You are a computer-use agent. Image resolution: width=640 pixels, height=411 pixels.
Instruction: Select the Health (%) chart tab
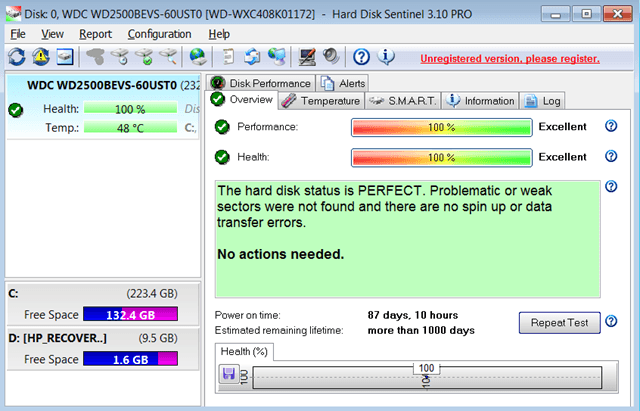244,351
